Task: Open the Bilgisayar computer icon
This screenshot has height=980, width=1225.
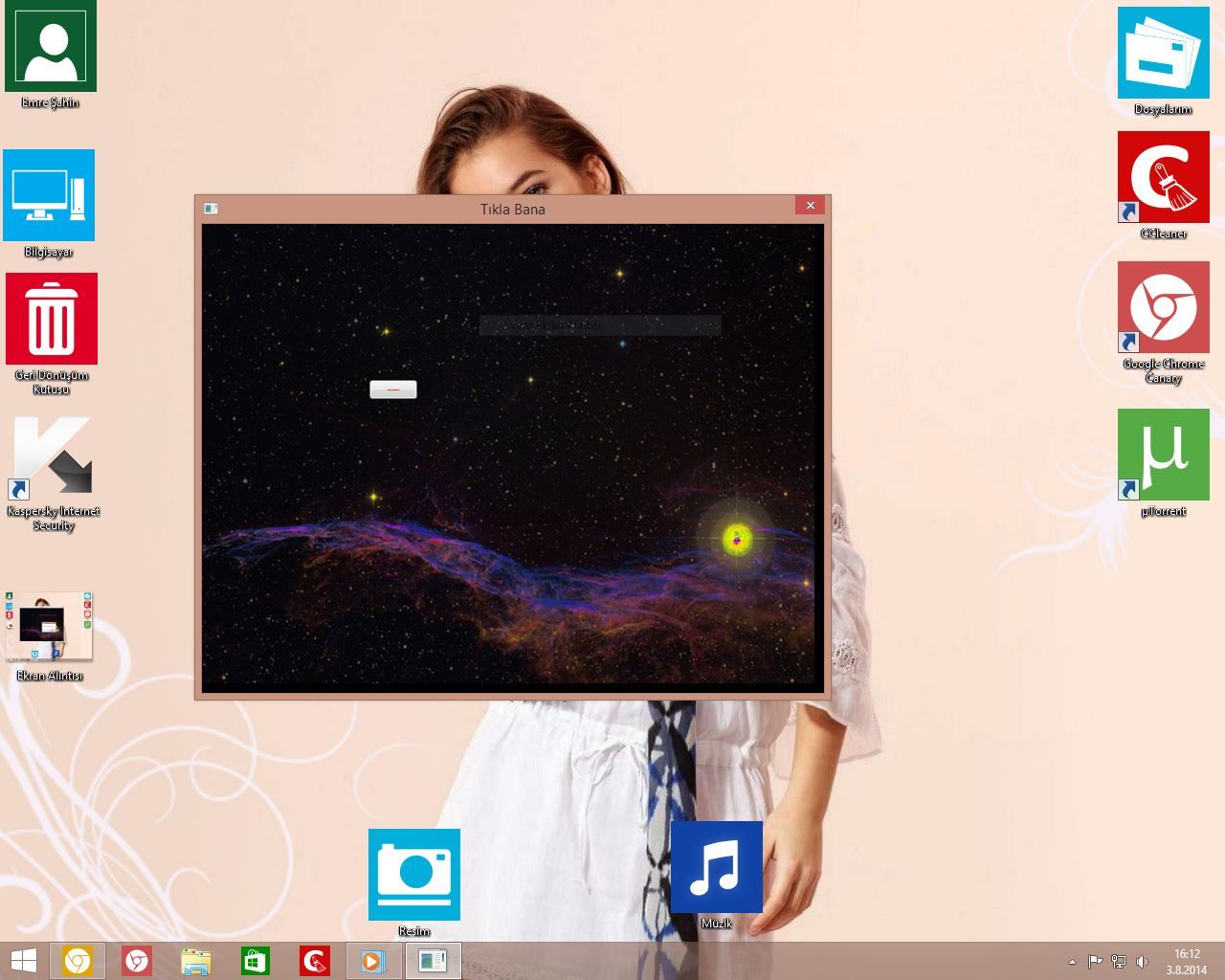Action: (x=49, y=195)
